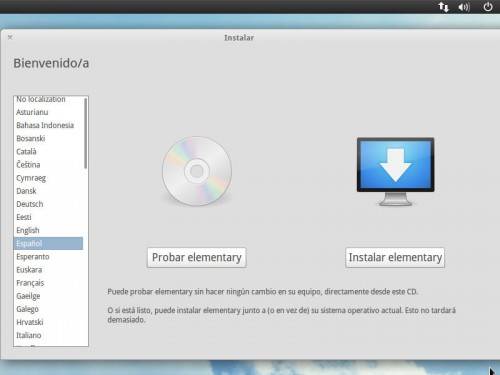This screenshot has width=500, height=375.
Task: Select Gaeilge language
Action: click(48, 296)
